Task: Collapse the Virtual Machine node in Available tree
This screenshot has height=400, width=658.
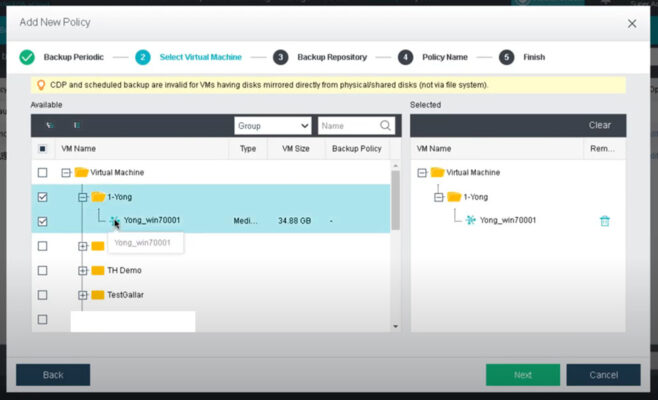Action: [66, 173]
